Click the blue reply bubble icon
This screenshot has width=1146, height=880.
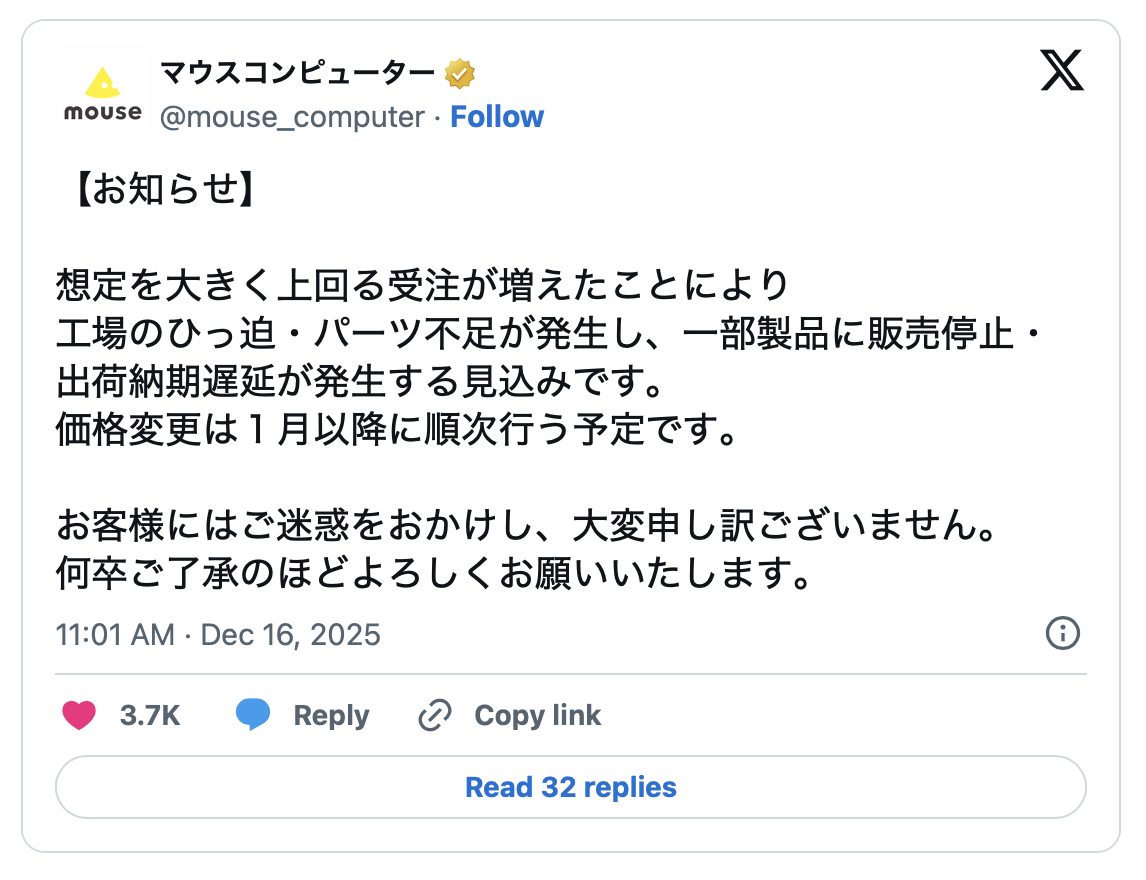click(253, 715)
